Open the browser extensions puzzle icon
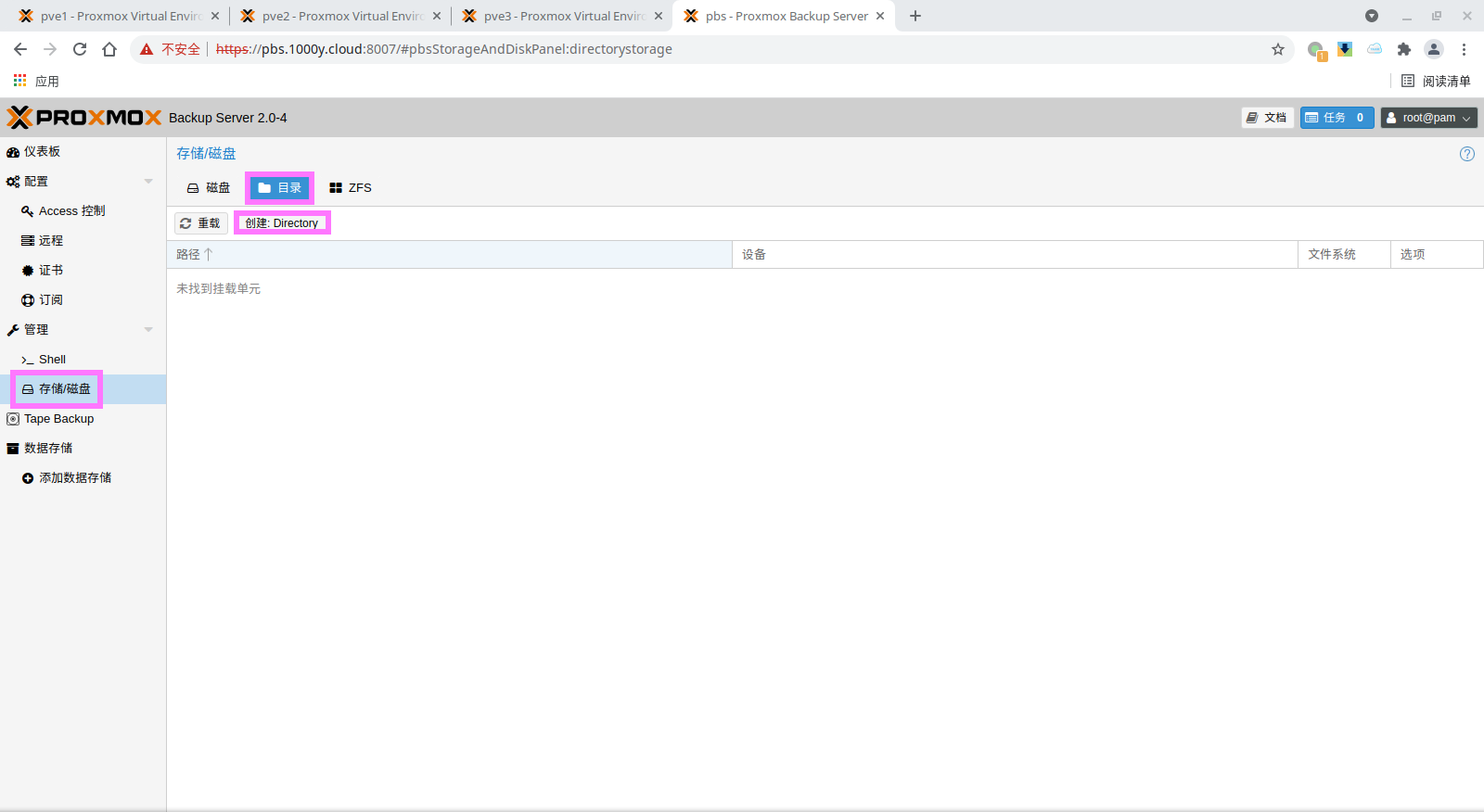The image size is (1484, 812). (x=1404, y=49)
